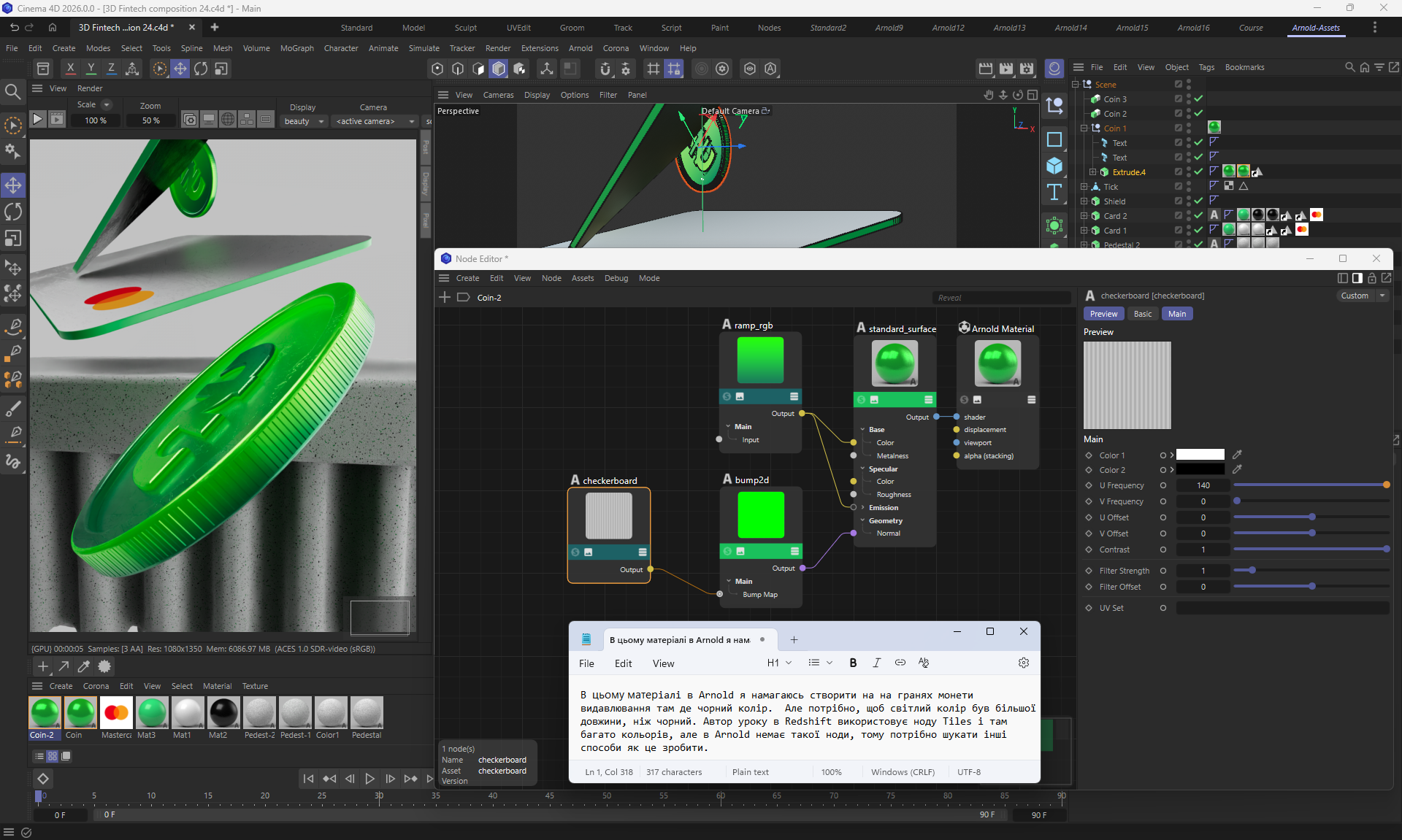Viewport: 1402px width, 840px height.
Task: Toggle X axis lock
Action: pos(70,68)
